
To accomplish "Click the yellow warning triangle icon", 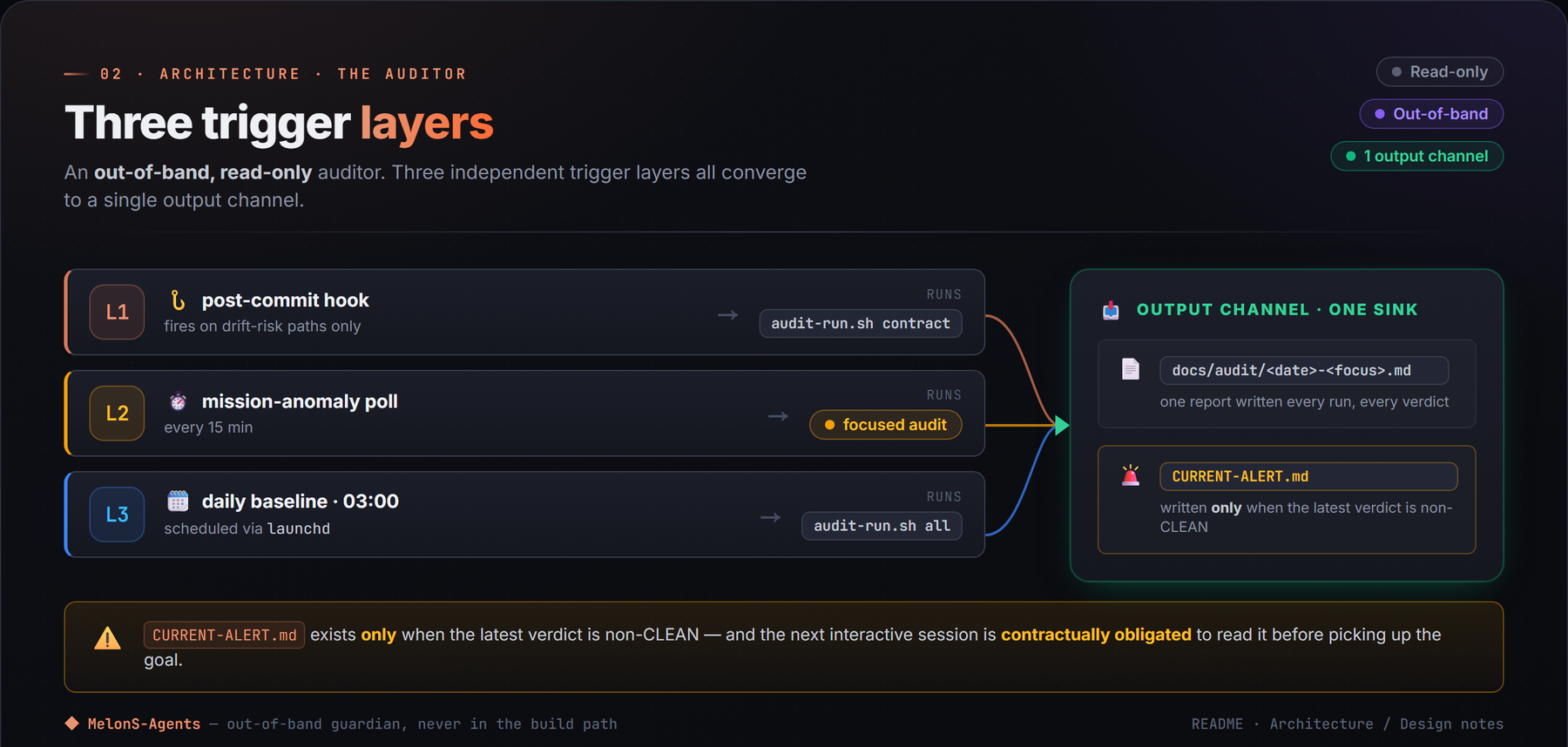I will pos(107,638).
